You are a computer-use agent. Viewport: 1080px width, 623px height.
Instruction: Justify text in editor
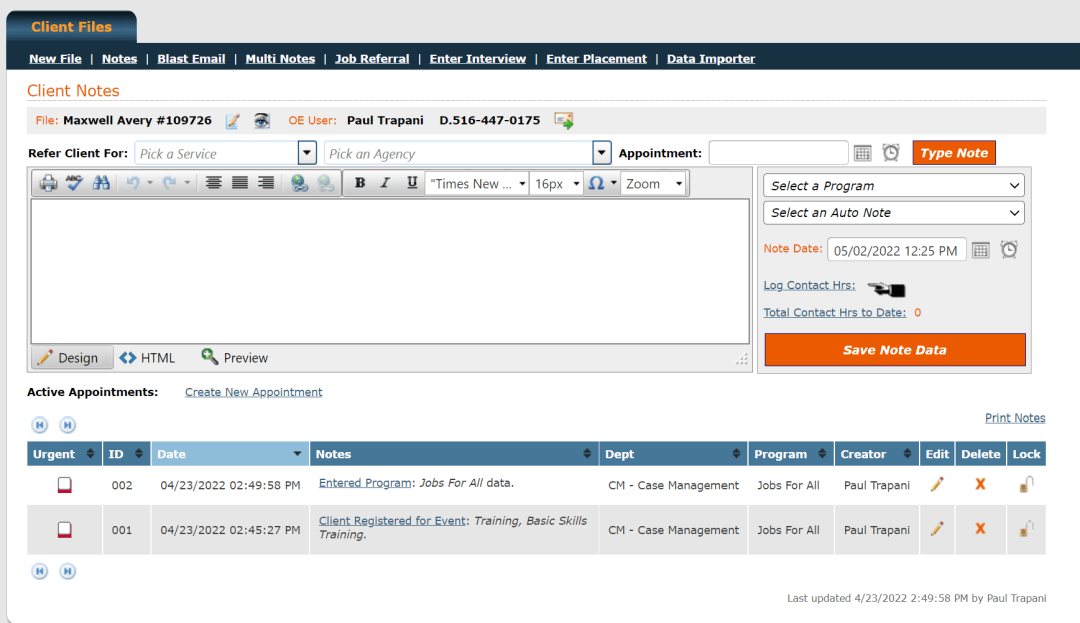tap(240, 183)
